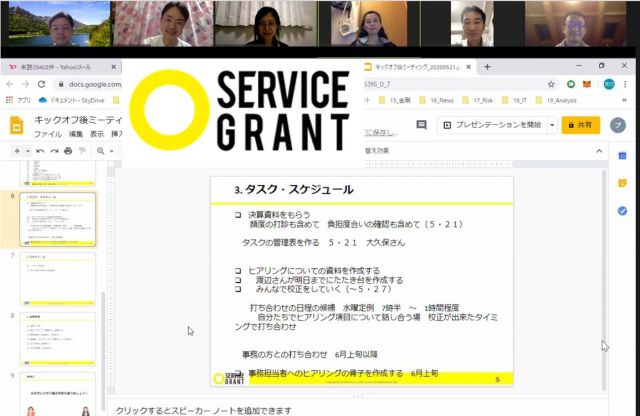The image size is (640, 416).
Task: Undo the last action
Action: pyautogui.click(x=40, y=151)
